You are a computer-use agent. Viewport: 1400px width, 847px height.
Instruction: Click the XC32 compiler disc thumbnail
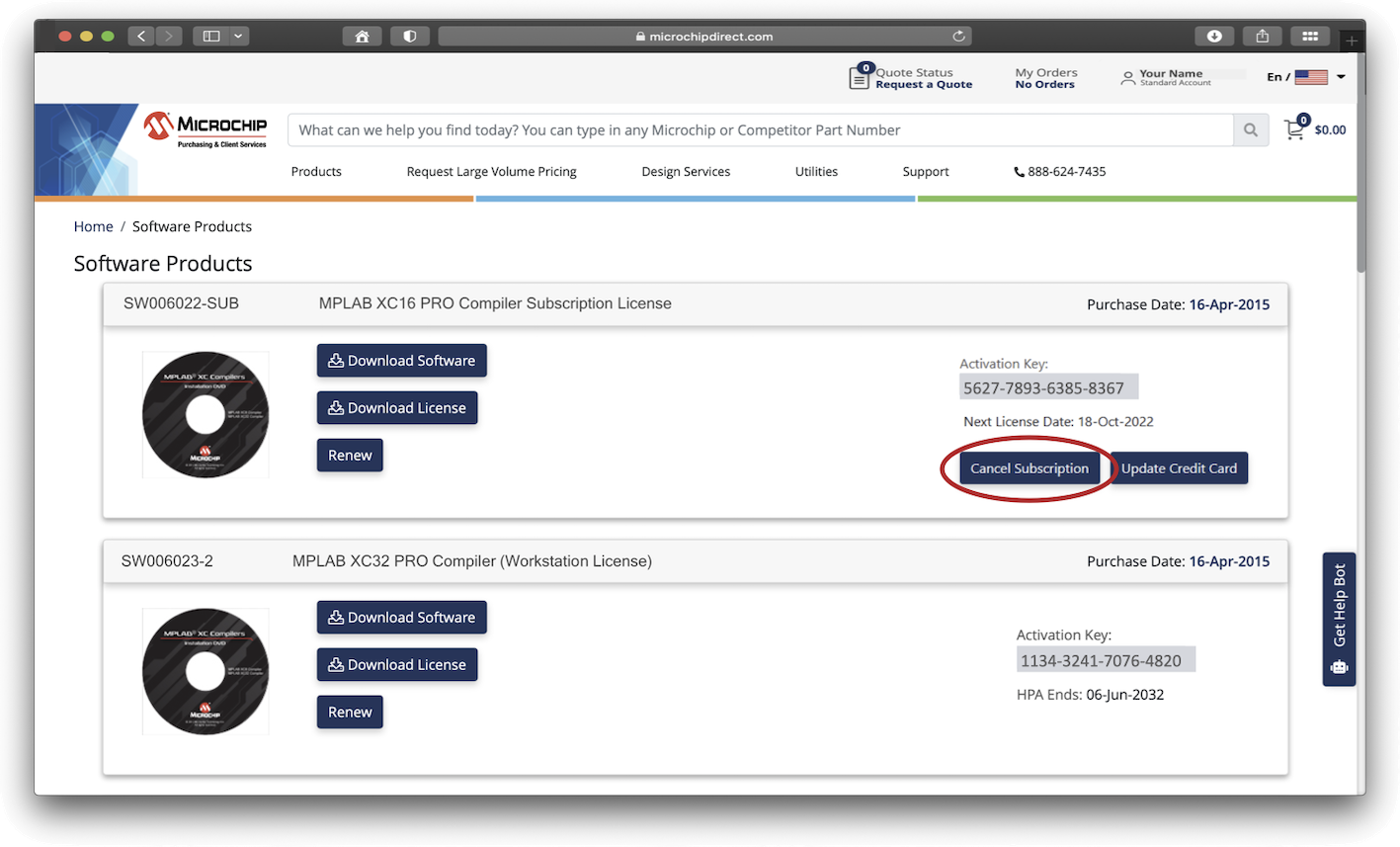click(206, 671)
